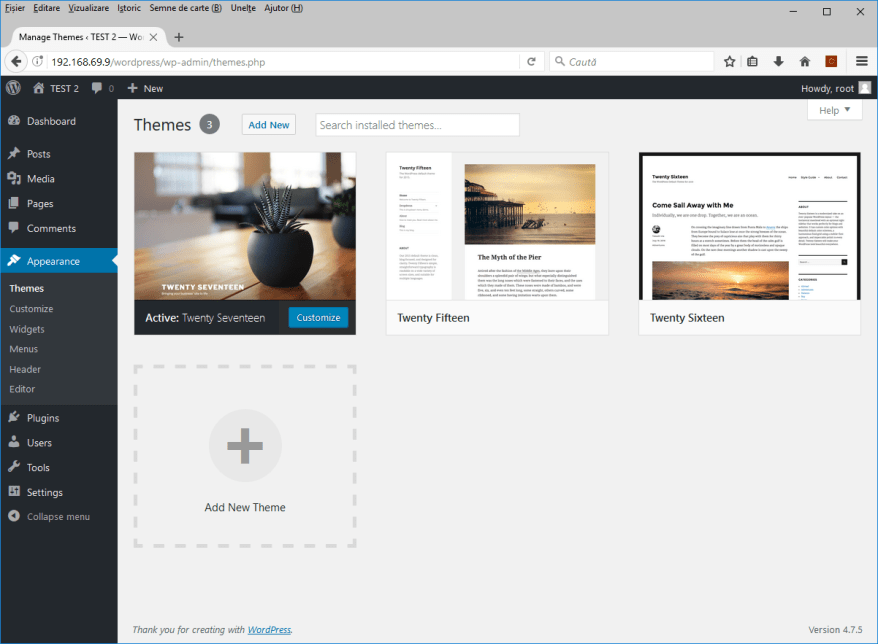
Task: Open the Howdy, root user menu
Action: (x=835, y=88)
